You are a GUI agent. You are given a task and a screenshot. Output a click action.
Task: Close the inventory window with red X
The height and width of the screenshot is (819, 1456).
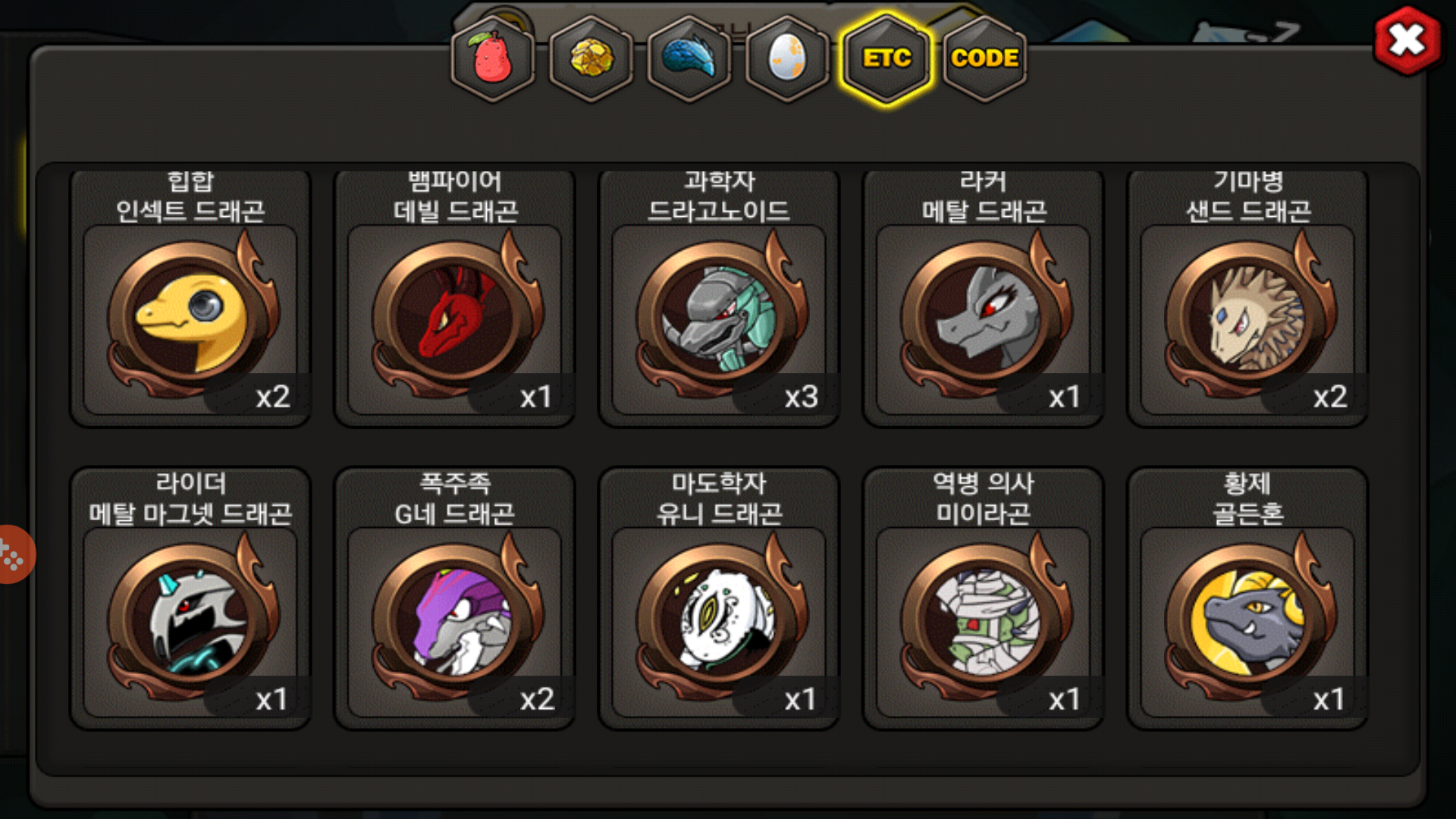pyautogui.click(x=1407, y=41)
